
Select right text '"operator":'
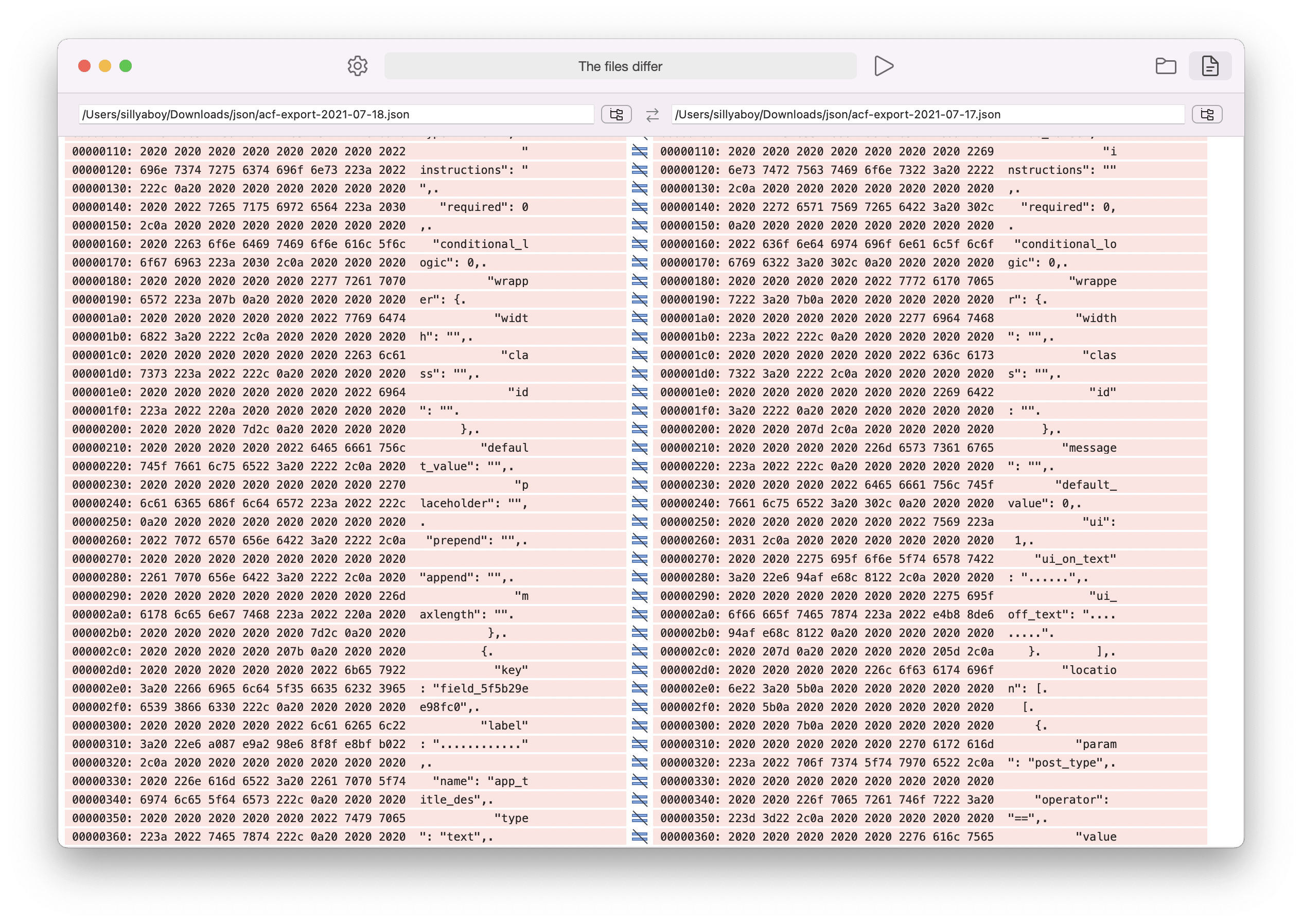(1072, 800)
